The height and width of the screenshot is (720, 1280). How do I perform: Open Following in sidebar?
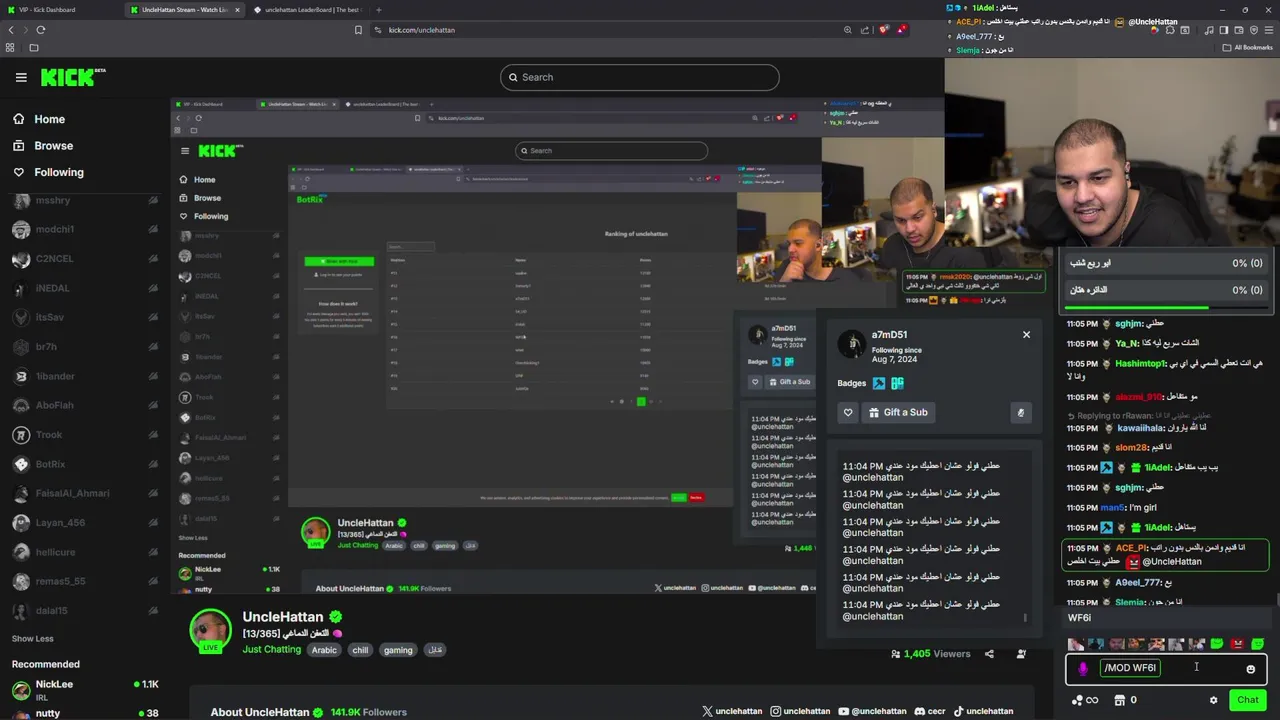49,172
